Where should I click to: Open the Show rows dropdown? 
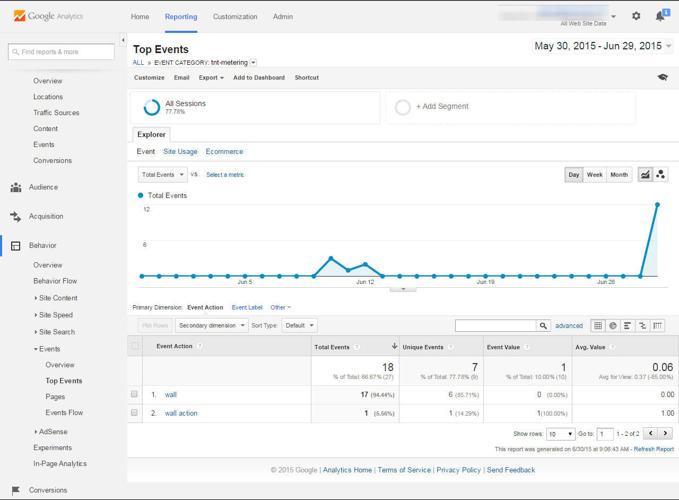(x=559, y=434)
